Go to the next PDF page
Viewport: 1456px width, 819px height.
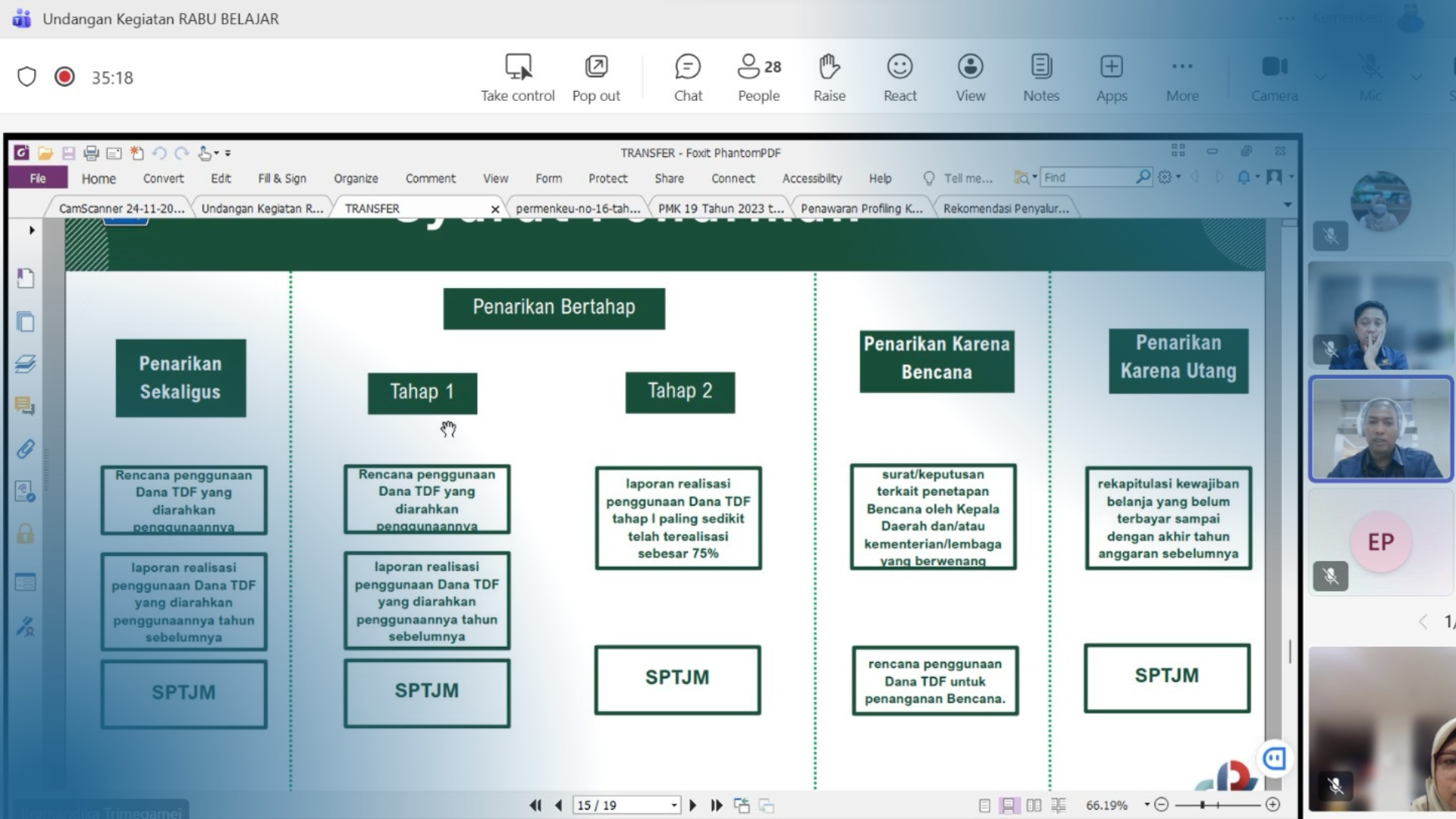coord(692,805)
